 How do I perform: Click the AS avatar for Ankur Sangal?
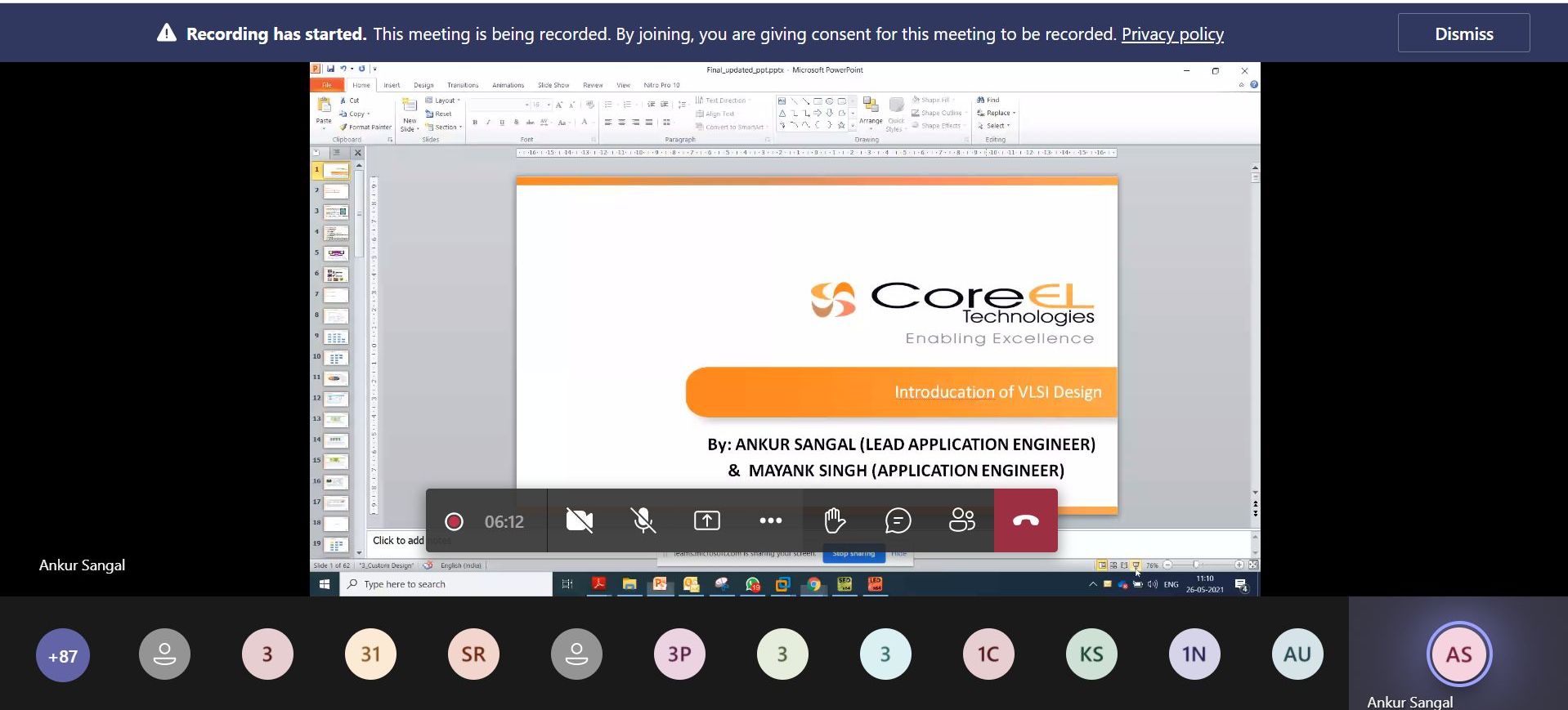coord(1458,654)
